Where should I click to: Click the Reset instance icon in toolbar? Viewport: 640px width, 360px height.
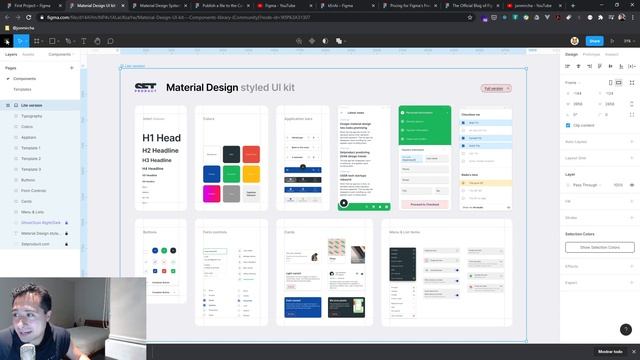(x=299, y=41)
